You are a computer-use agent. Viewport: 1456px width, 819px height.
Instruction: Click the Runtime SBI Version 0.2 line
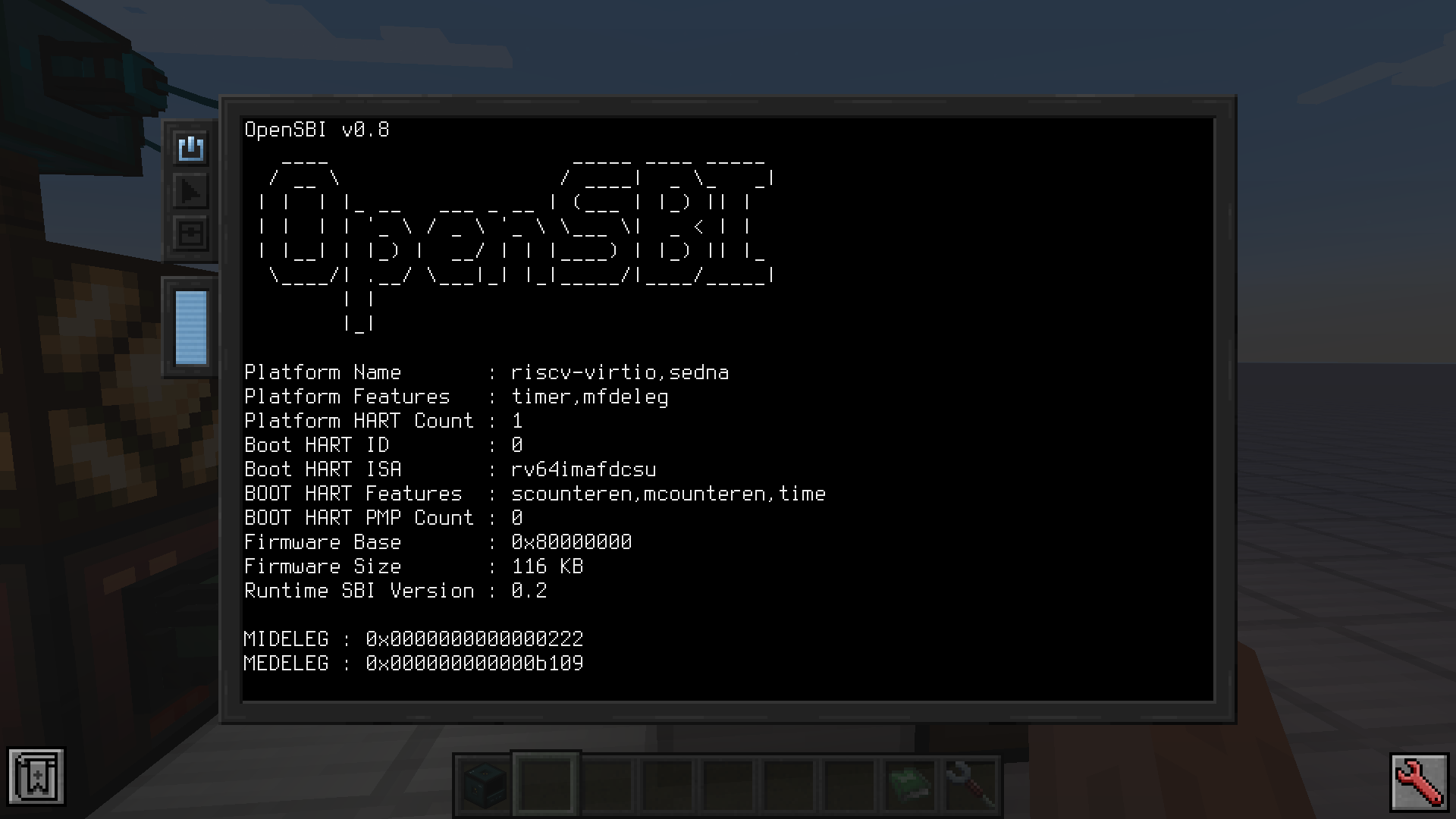395,591
